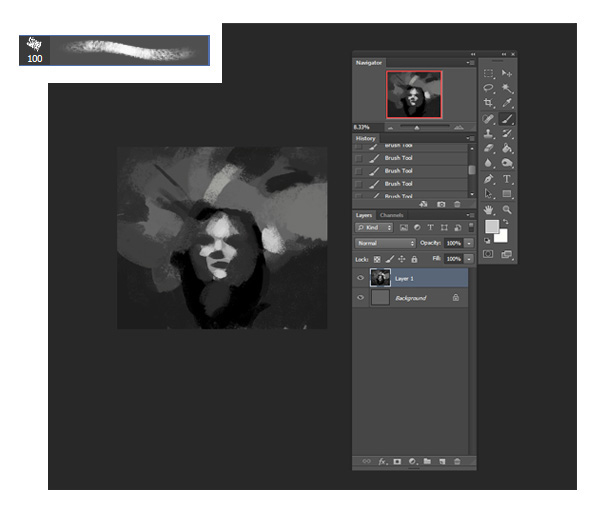Toggle lock all
Image resolution: width=600 pixels, height=519 pixels.
coord(414,260)
